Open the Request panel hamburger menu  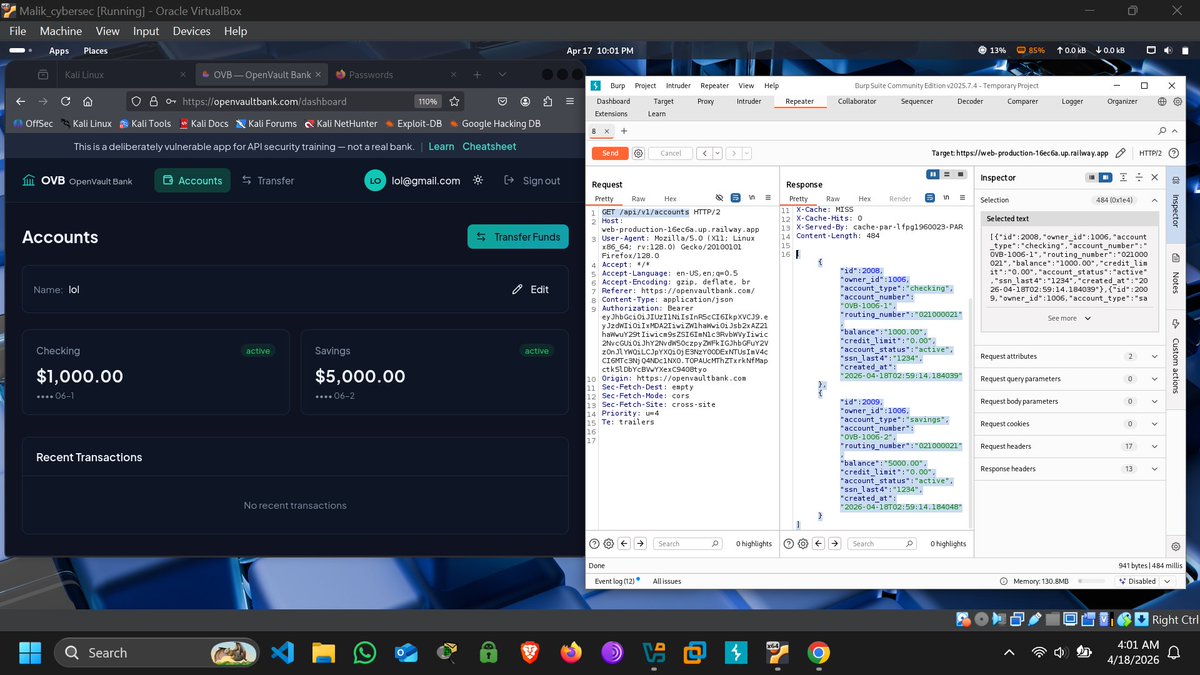[x=768, y=198]
